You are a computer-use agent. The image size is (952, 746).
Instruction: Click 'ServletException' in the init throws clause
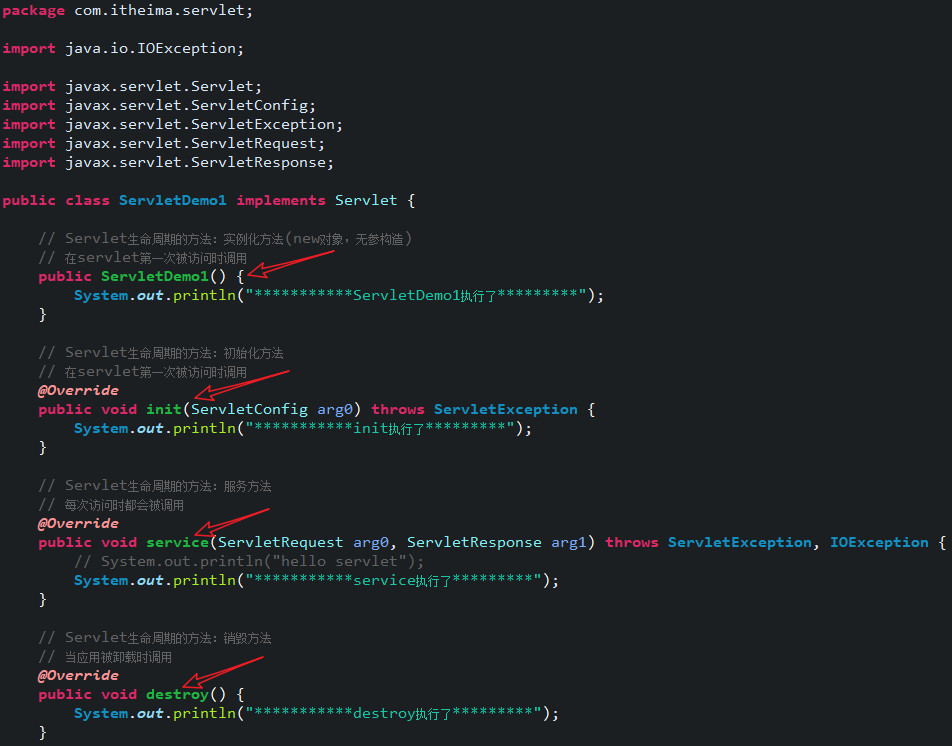pyautogui.click(x=505, y=409)
